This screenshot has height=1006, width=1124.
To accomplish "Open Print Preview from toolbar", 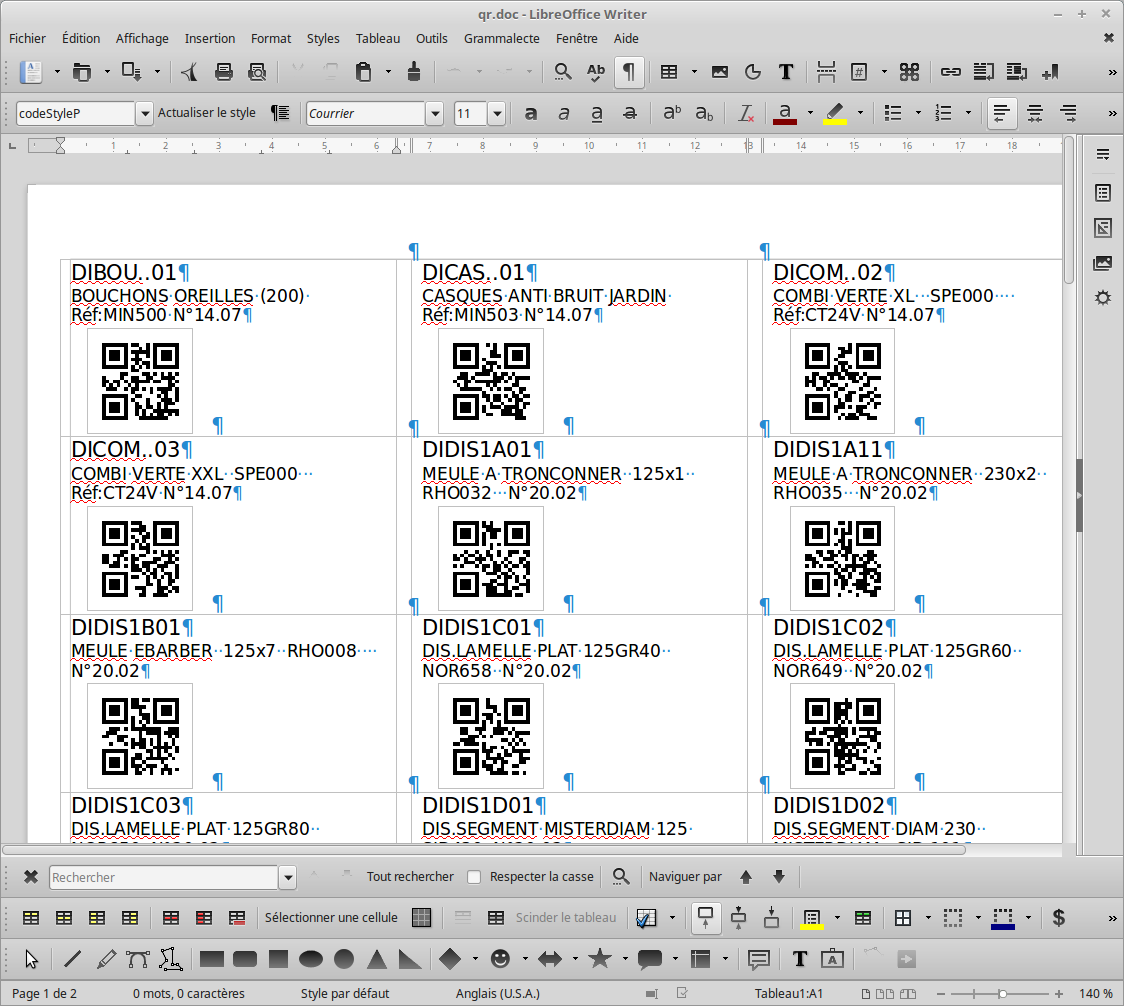I will [x=257, y=72].
